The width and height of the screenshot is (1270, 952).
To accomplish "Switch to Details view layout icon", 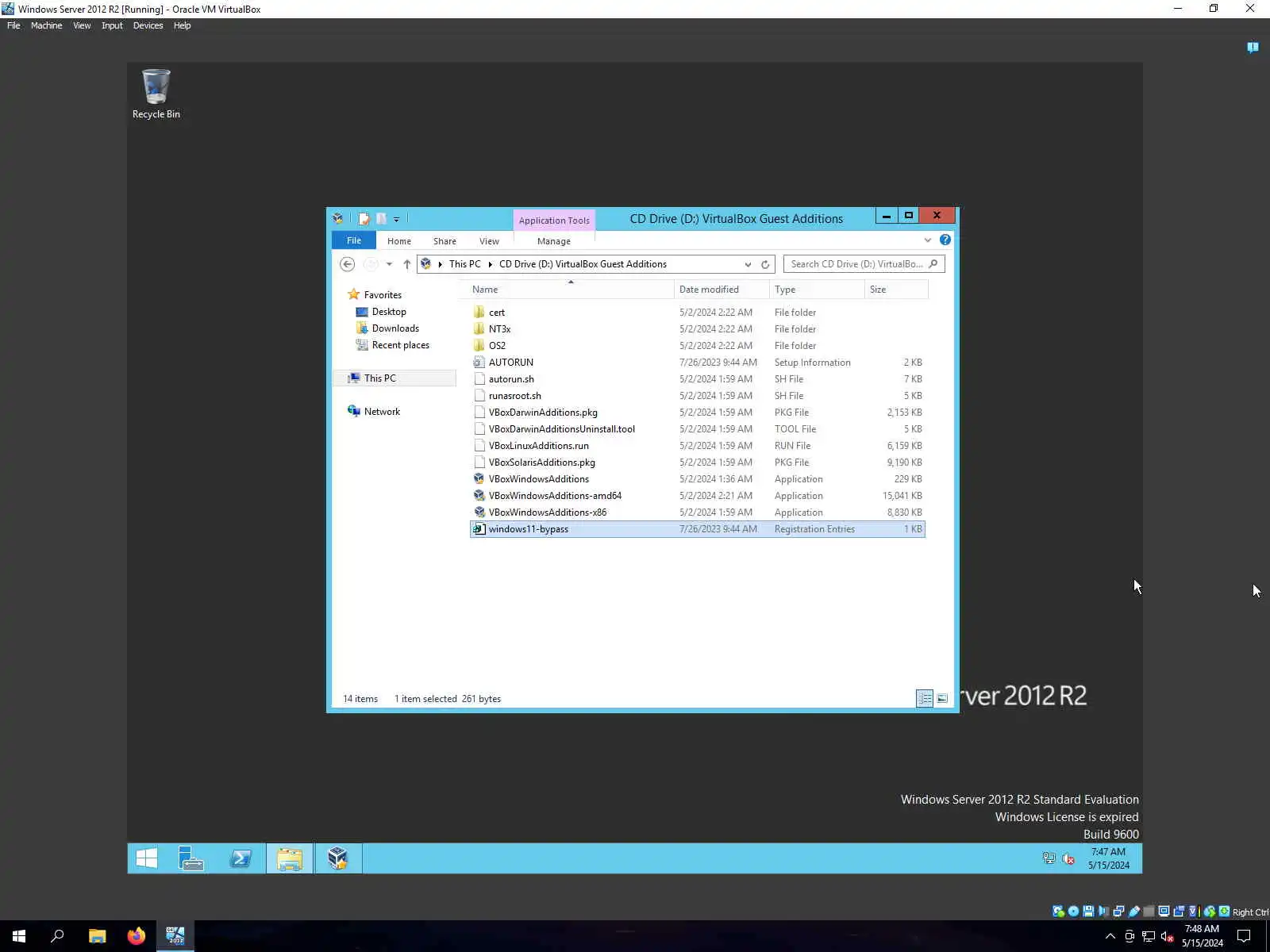I will pos(925,698).
